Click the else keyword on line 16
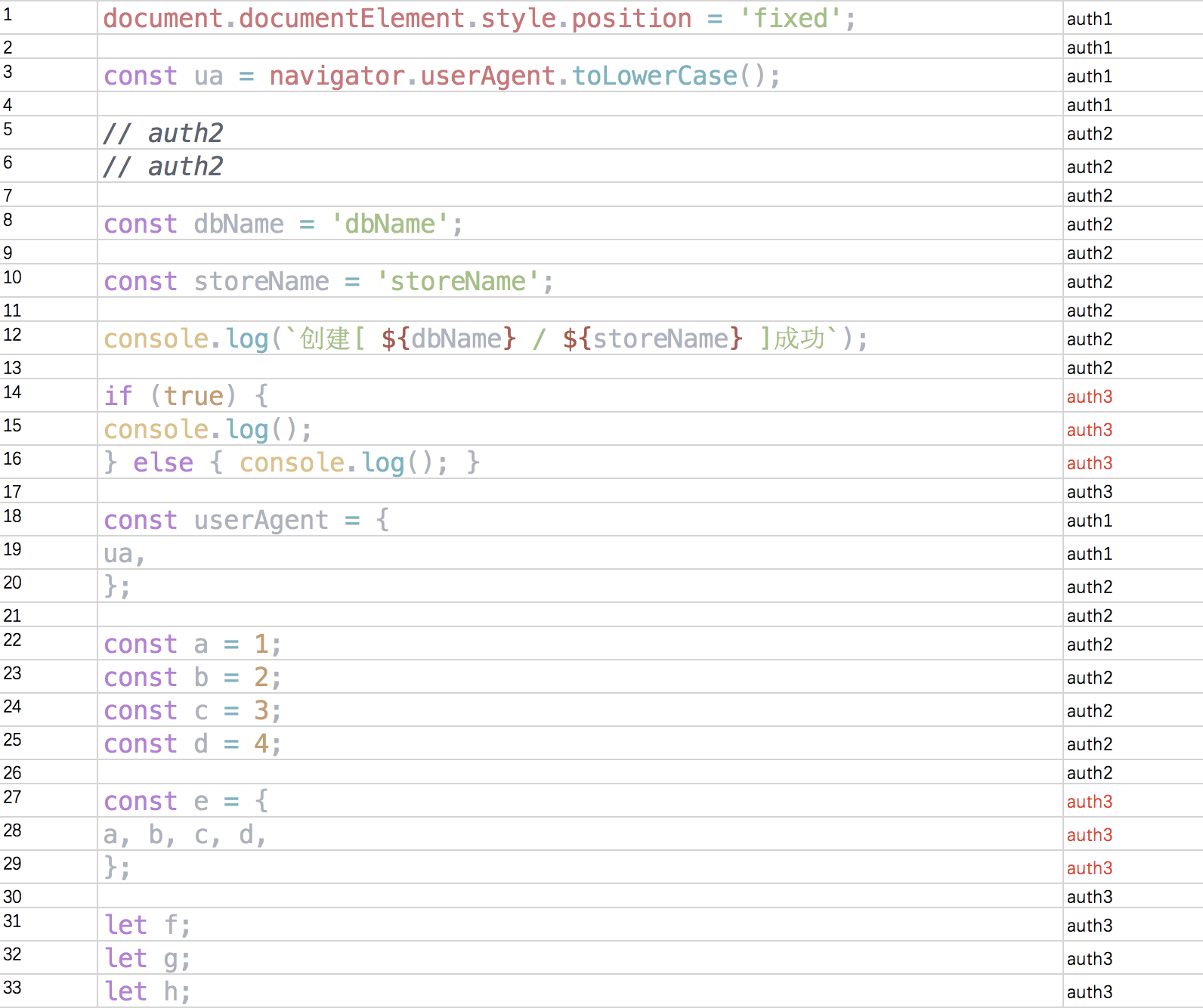This screenshot has height=1008, width=1203. pos(163,462)
